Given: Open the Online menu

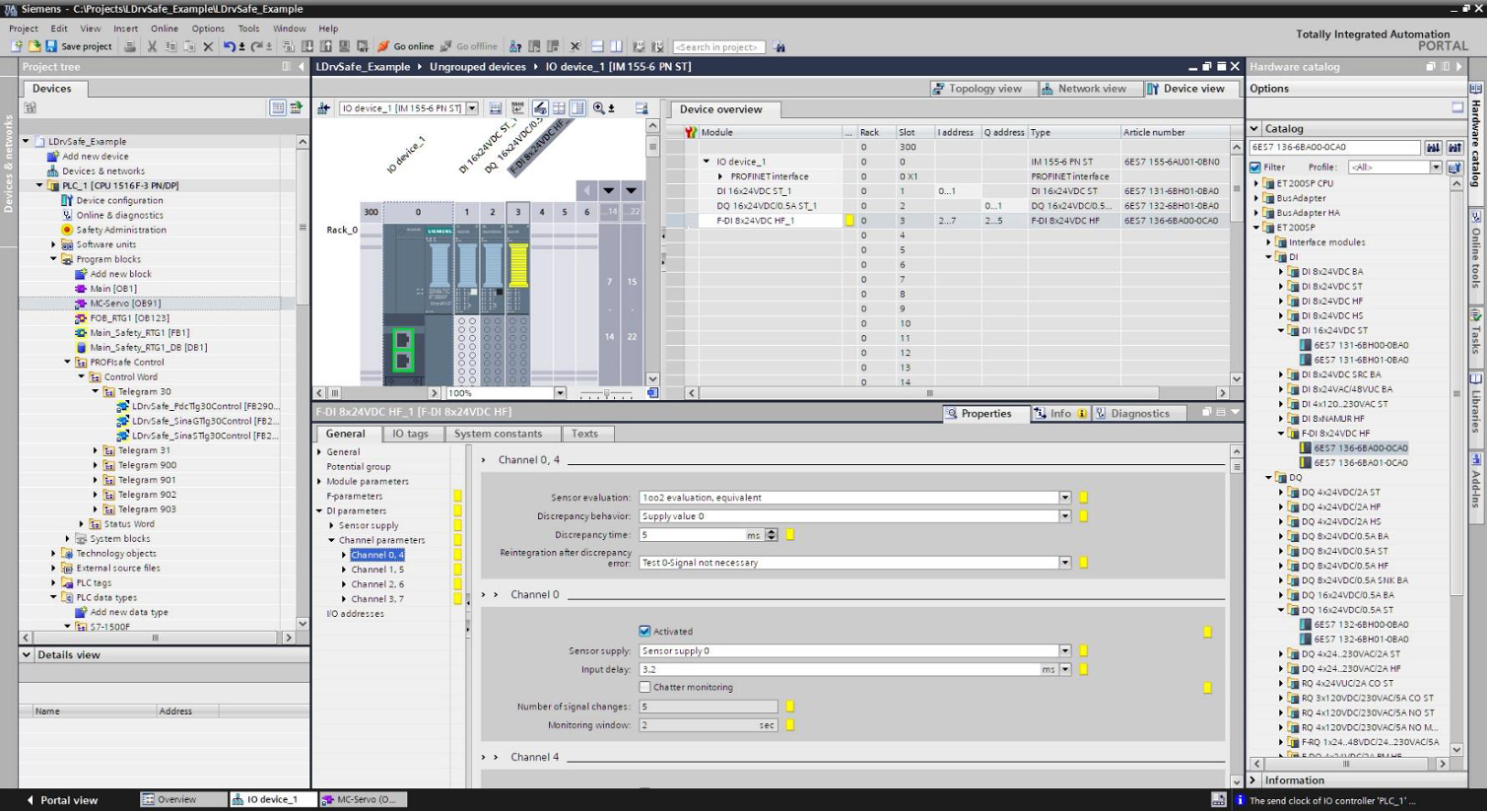Looking at the screenshot, I should coord(164,29).
